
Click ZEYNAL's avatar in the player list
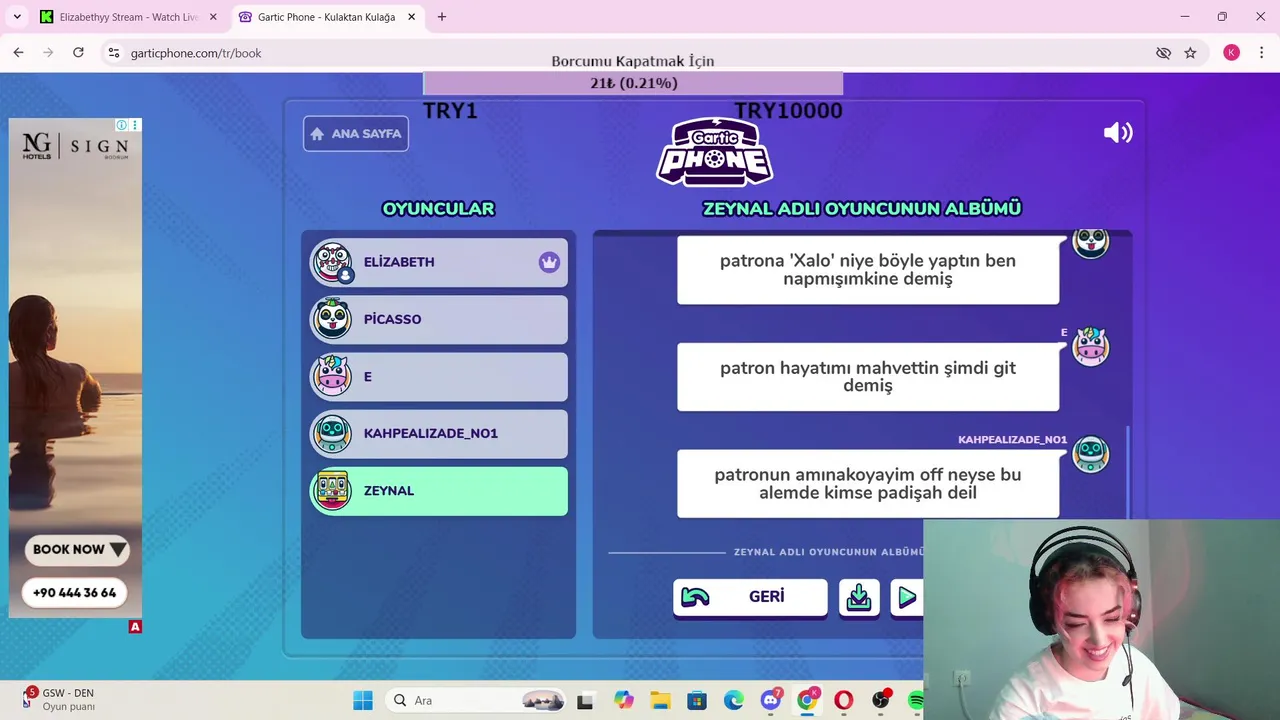pyautogui.click(x=332, y=491)
